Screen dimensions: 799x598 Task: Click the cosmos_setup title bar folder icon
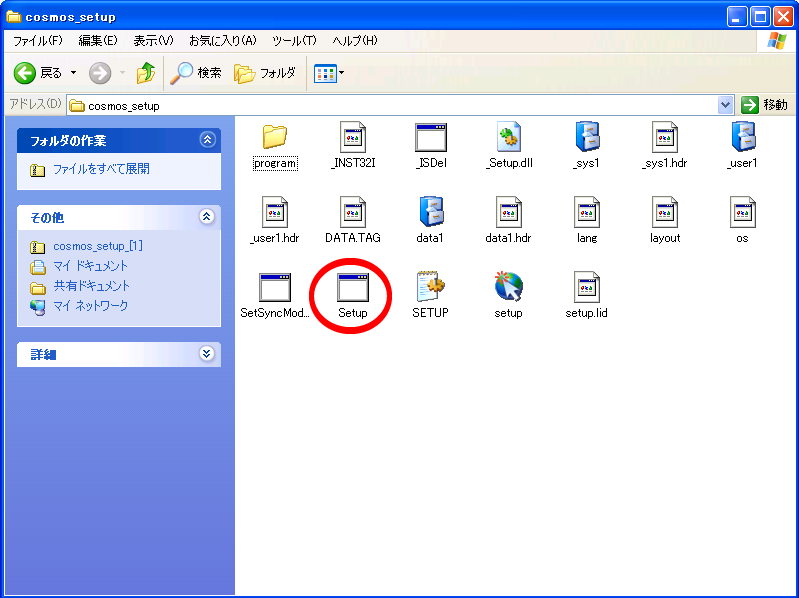tap(13, 16)
